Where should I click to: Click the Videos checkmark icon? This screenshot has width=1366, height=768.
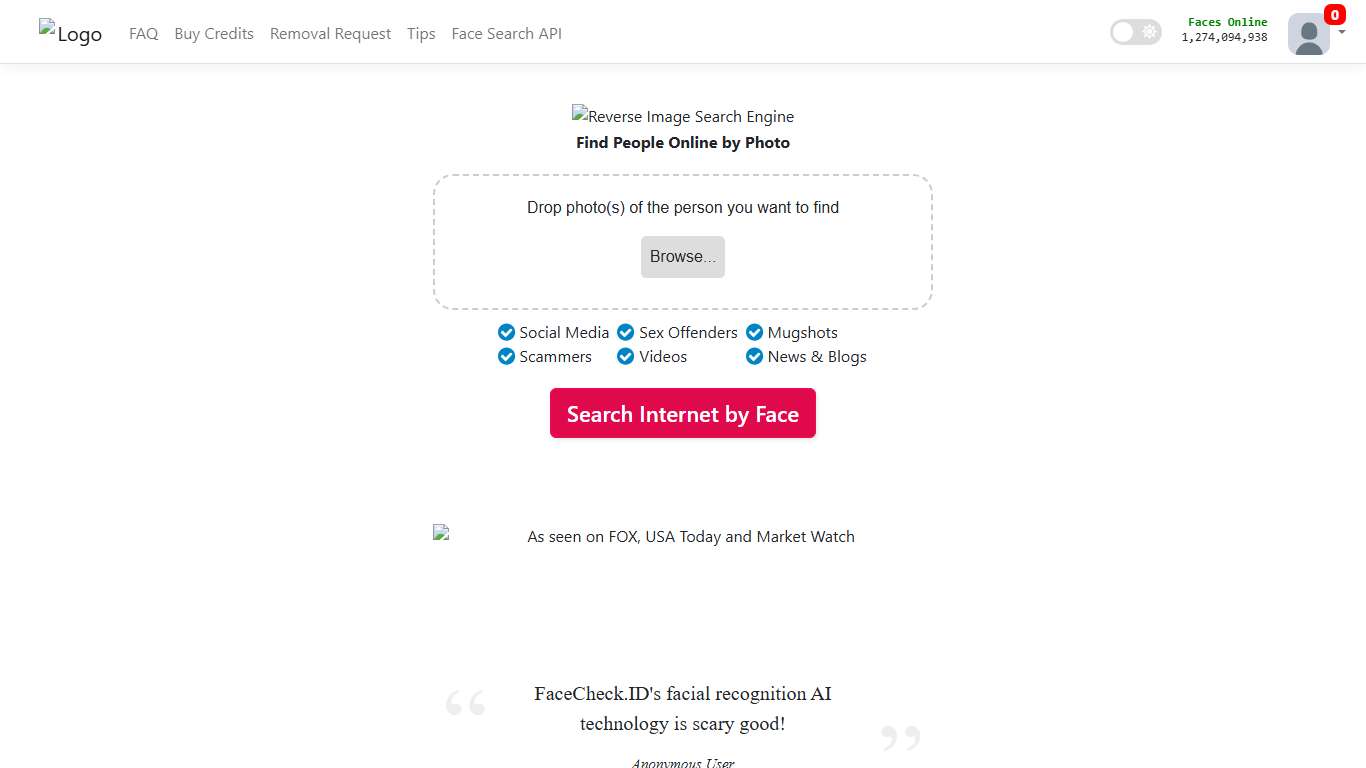point(625,356)
